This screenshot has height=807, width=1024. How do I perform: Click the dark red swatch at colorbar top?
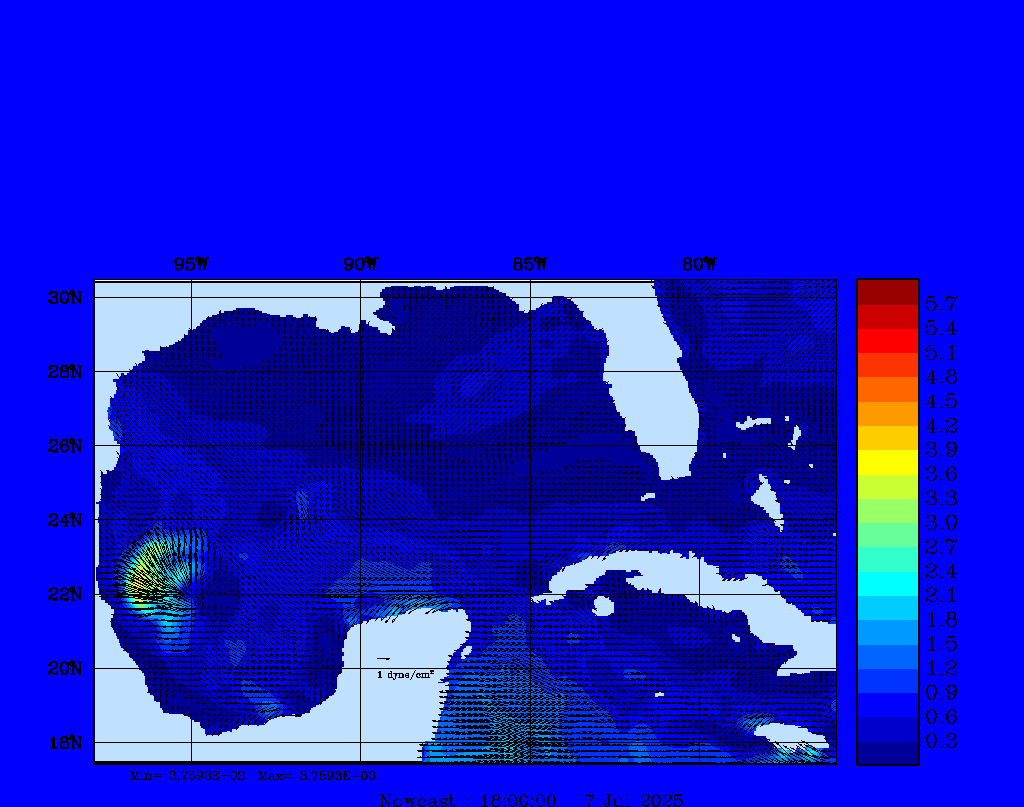(x=887, y=292)
